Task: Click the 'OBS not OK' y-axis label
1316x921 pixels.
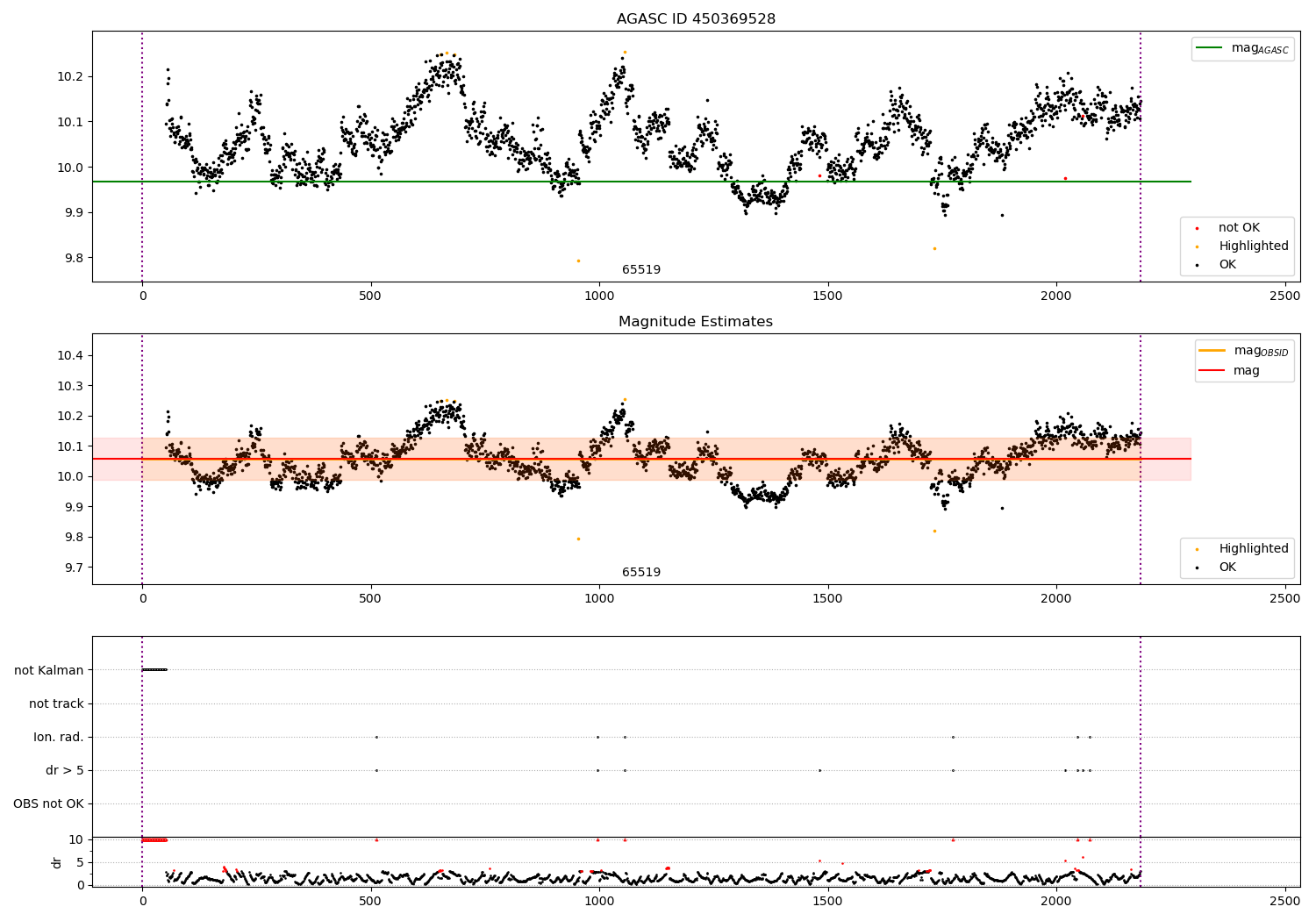Action: [x=48, y=803]
